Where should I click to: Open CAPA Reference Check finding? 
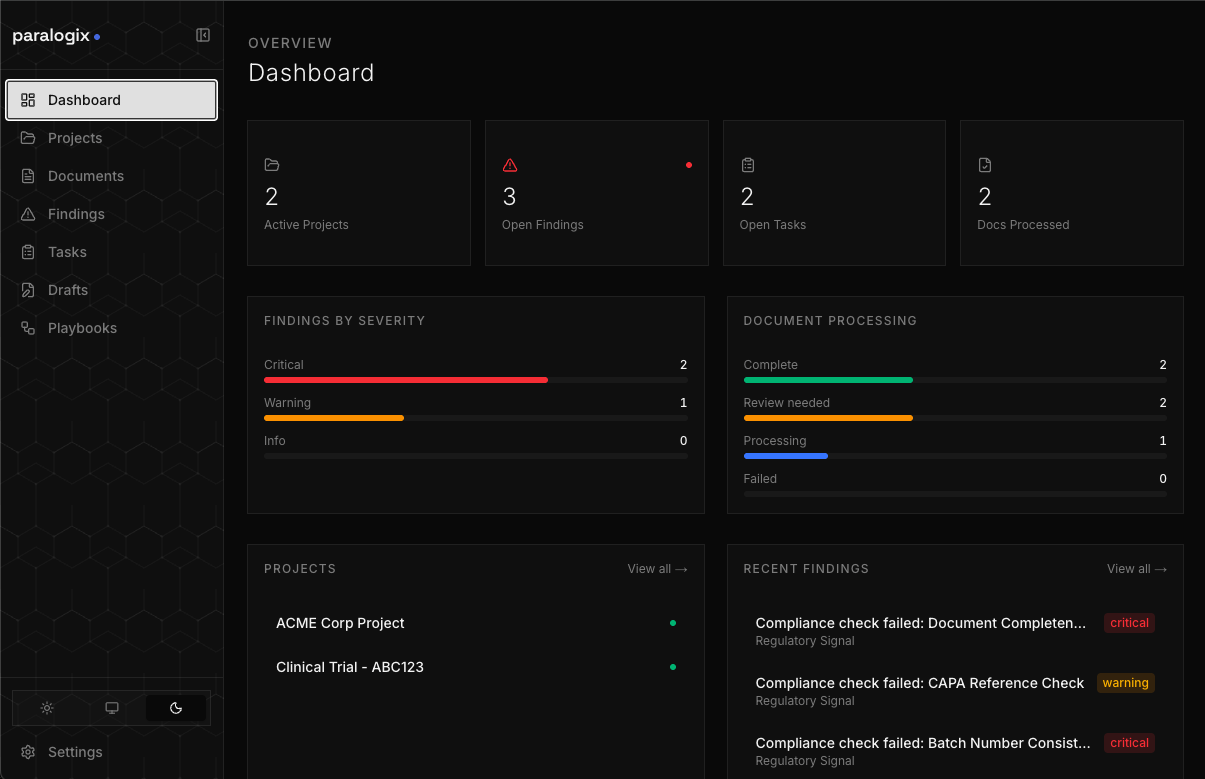(955, 691)
